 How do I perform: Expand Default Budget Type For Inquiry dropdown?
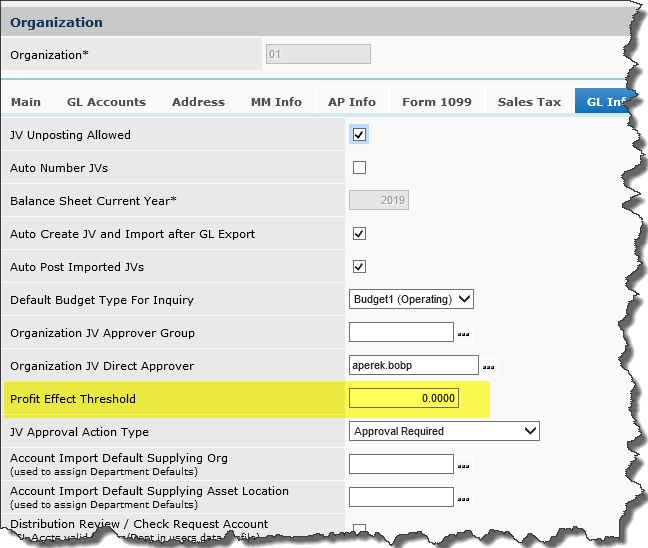411,300
